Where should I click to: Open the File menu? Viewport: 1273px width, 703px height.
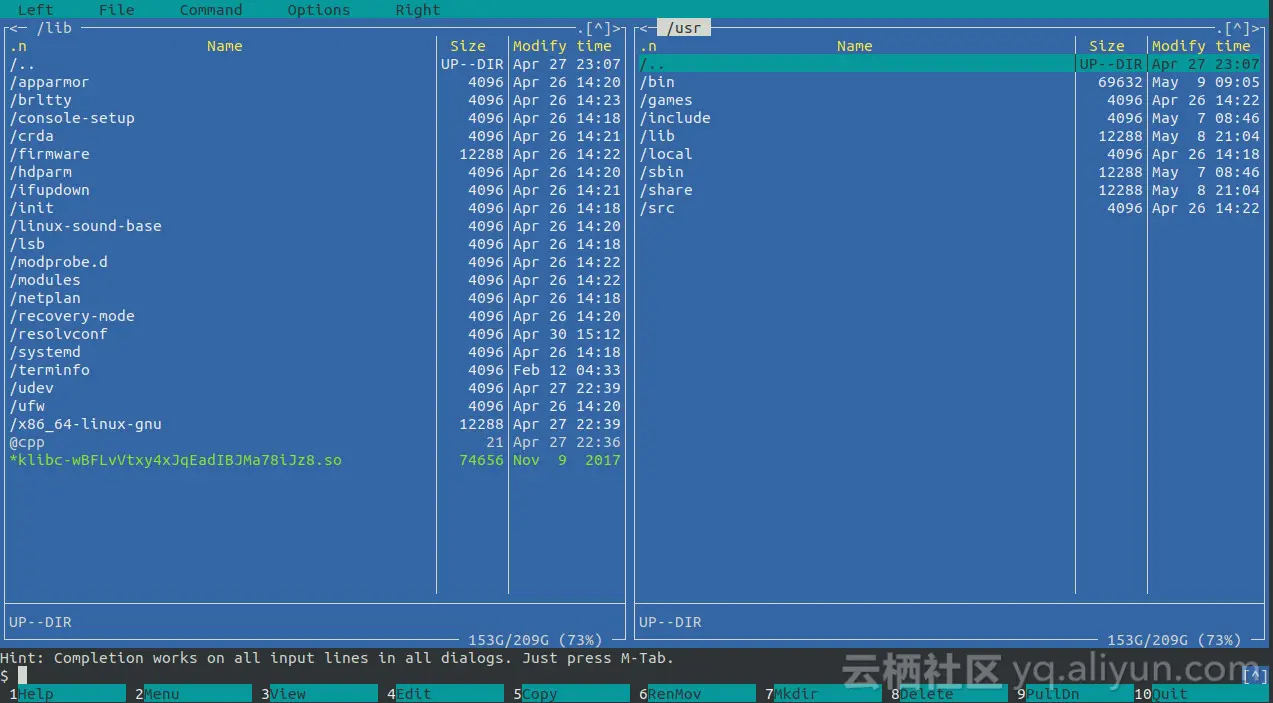[117, 10]
